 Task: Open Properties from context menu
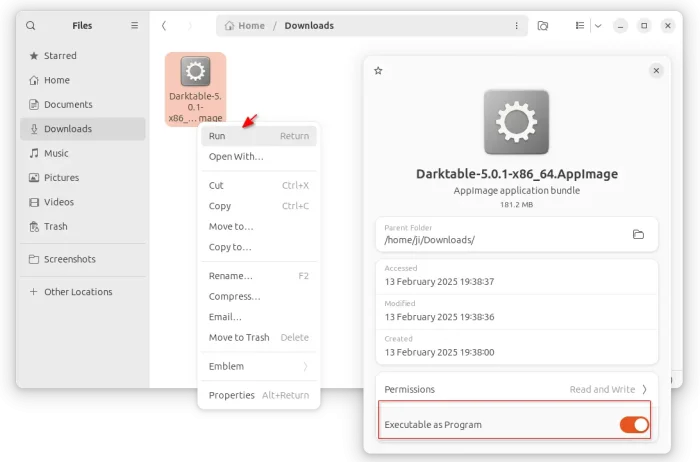coord(259,395)
